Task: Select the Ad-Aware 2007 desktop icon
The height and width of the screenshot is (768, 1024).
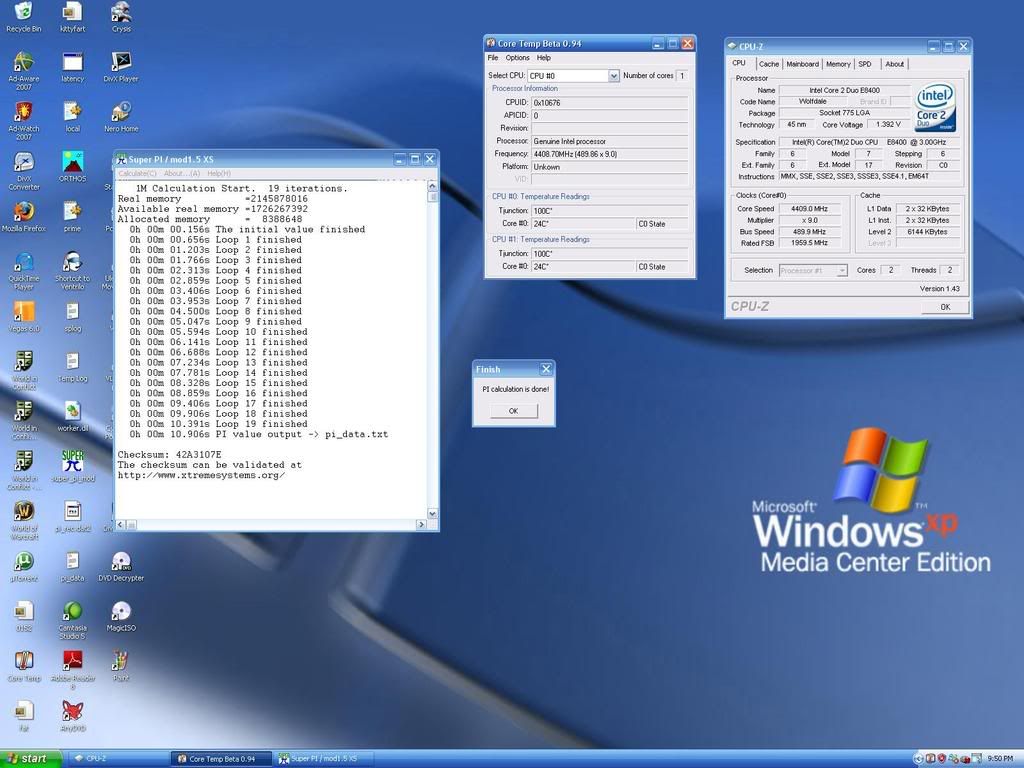Action: click(x=24, y=71)
